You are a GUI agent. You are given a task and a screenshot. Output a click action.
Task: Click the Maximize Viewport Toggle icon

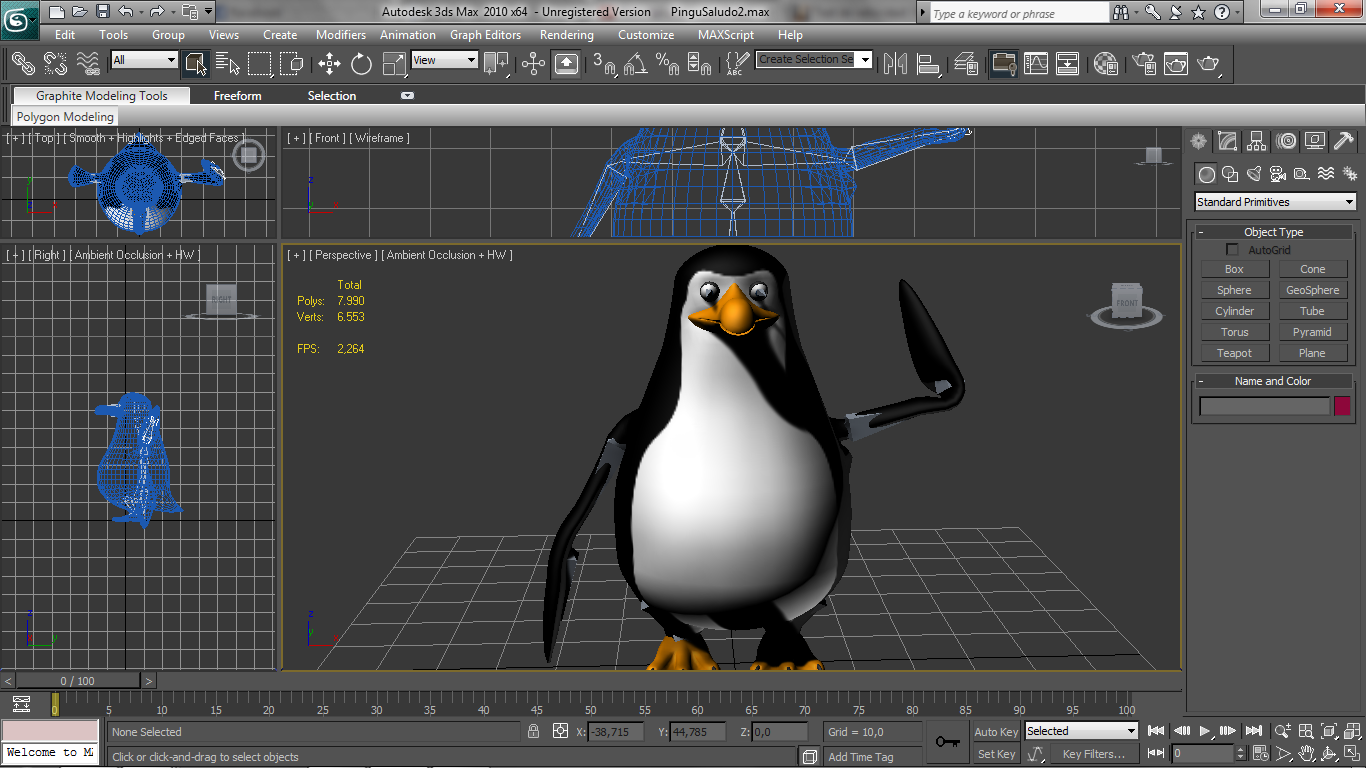tap(1351, 753)
